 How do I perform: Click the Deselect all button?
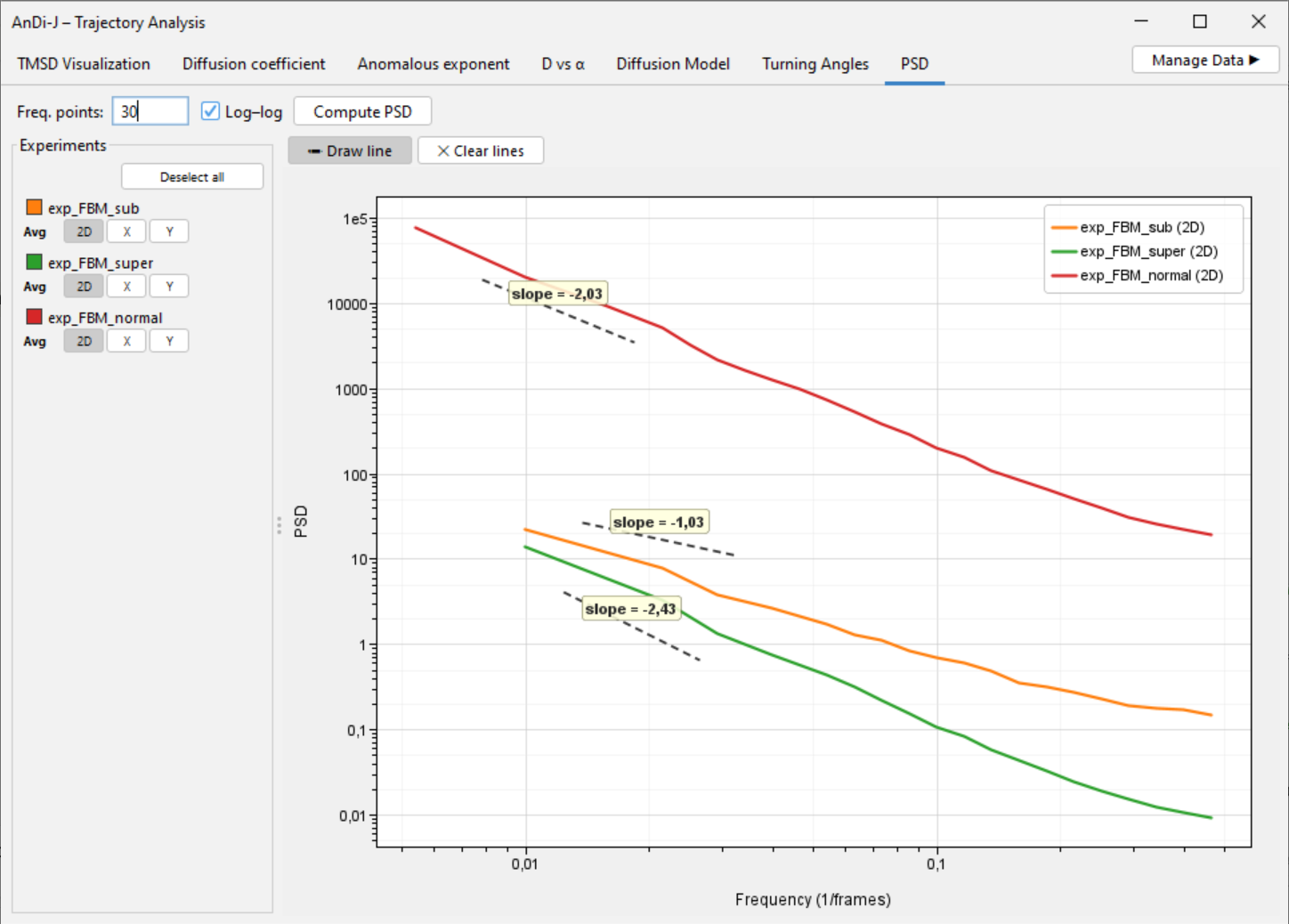[x=192, y=176]
